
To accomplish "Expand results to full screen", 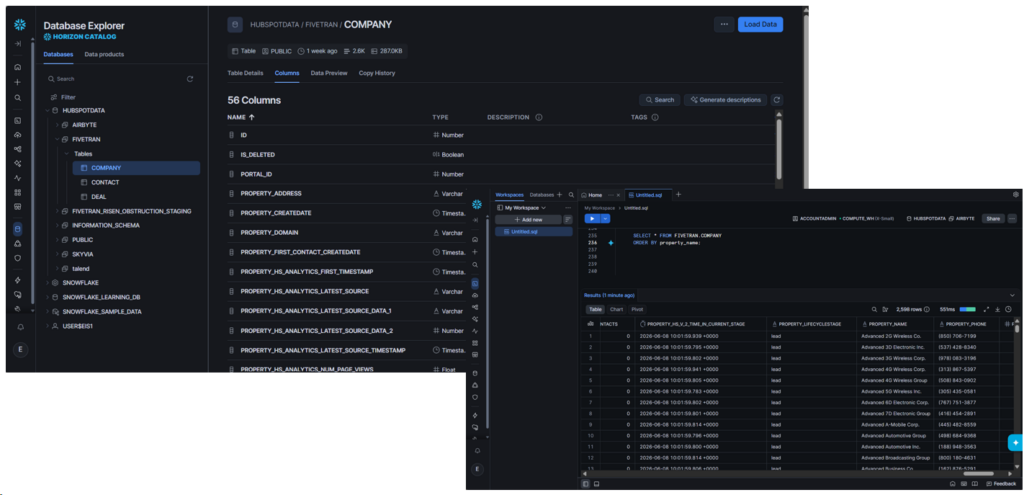I will coord(986,310).
